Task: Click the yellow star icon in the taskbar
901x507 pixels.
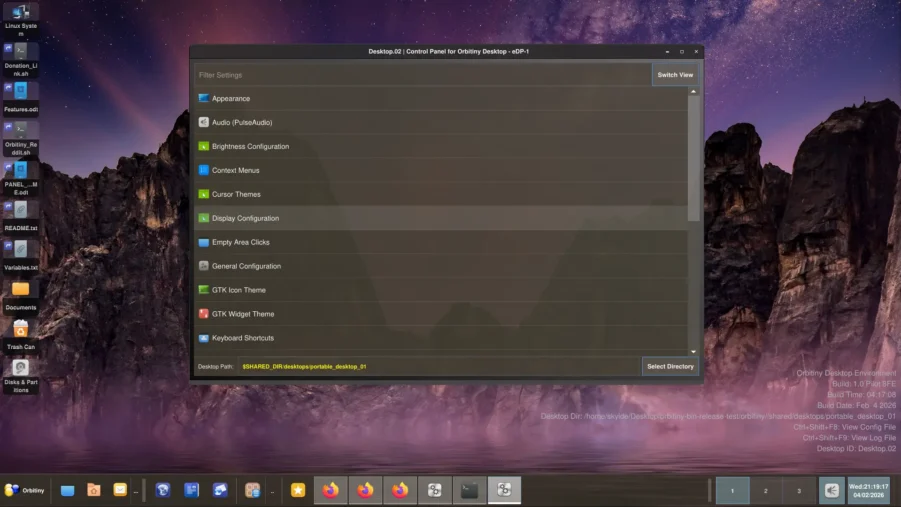Action: tap(297, 490)
